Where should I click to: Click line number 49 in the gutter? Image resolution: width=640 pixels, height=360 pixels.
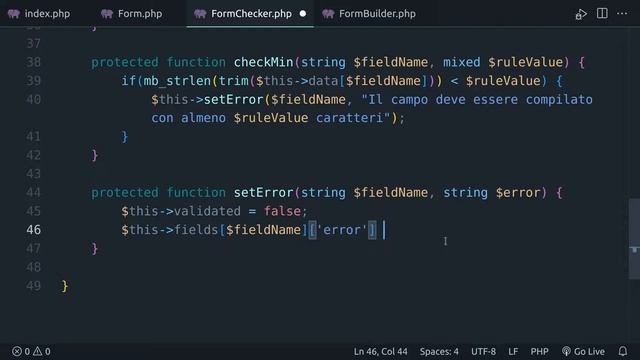click(33, 286)
